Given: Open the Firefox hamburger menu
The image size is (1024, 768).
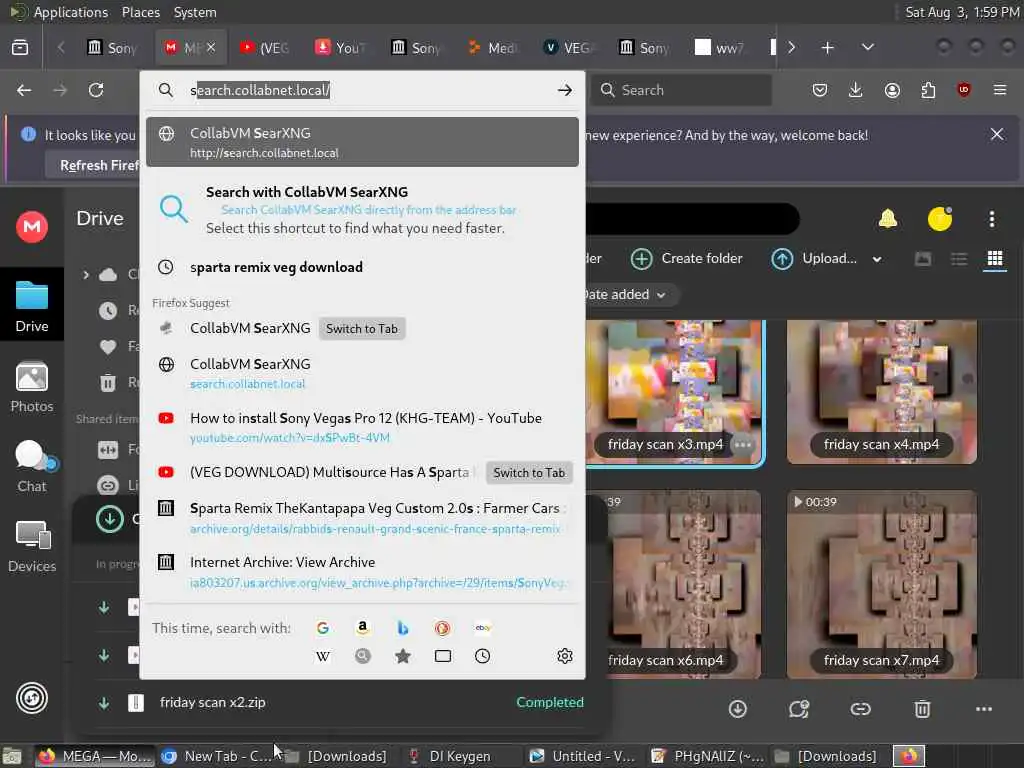Looking at the screenshot, I should tap(1000, 90).
